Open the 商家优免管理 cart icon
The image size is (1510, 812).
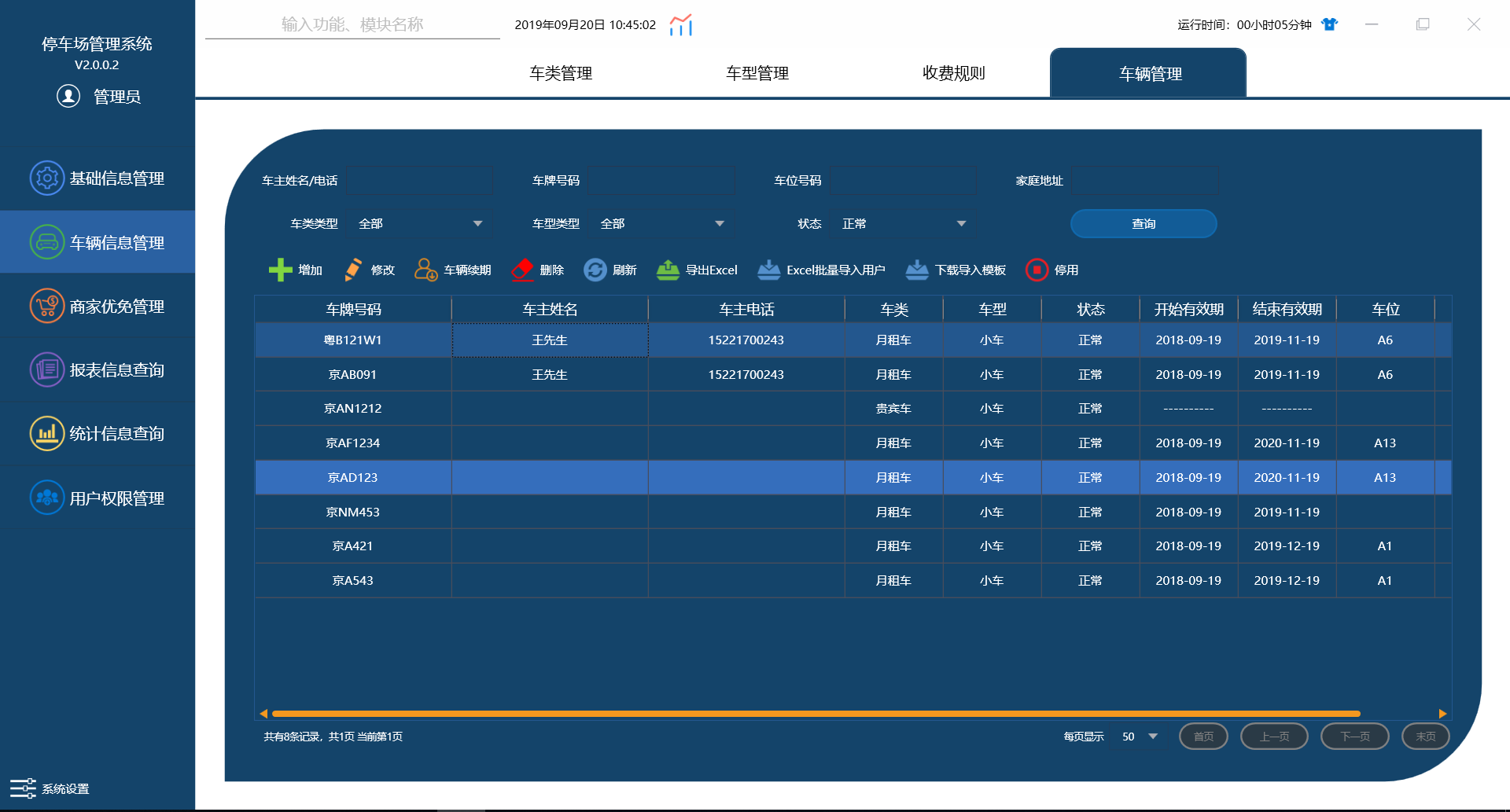click(47, 306)
